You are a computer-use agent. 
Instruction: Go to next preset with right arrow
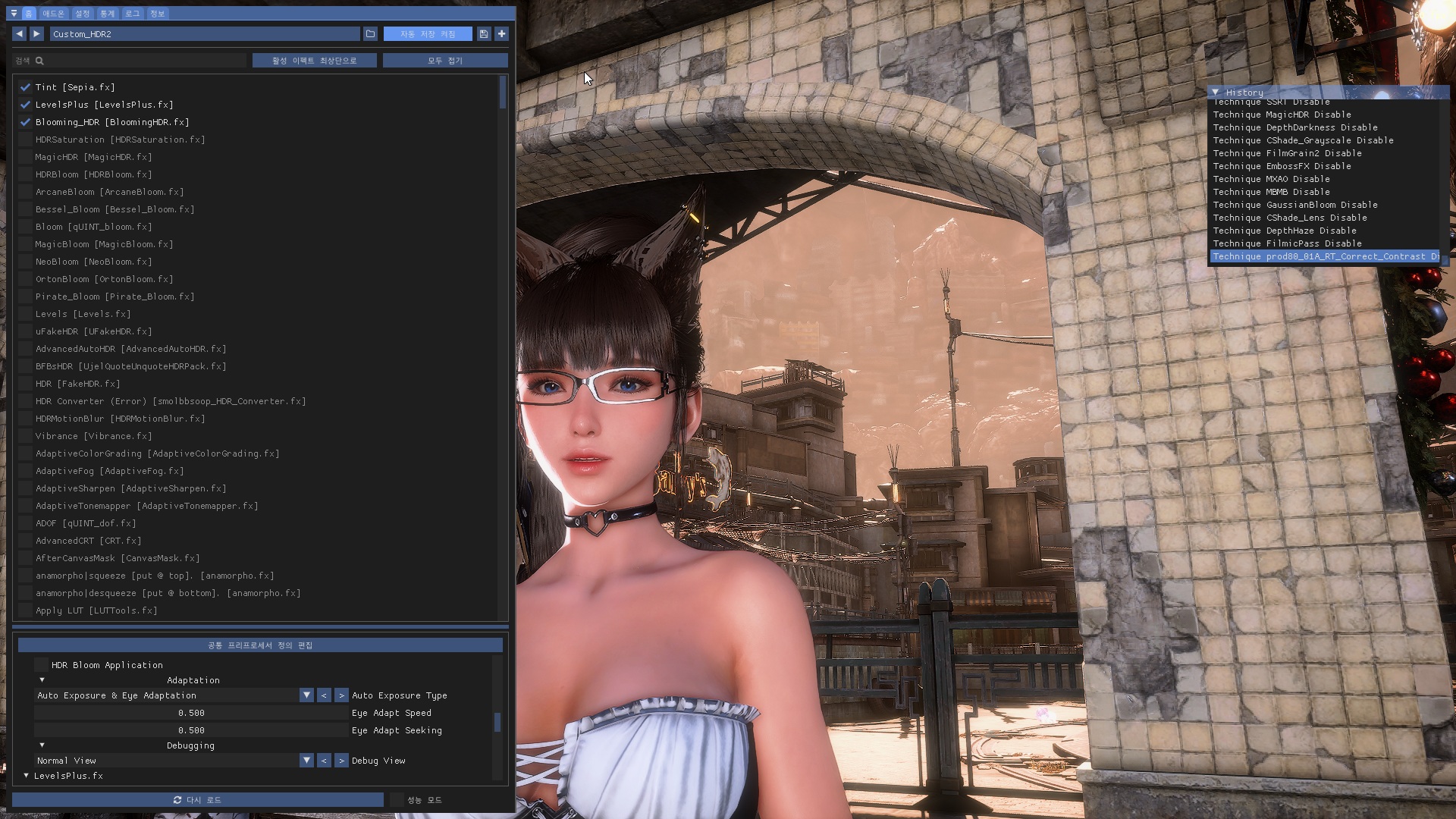[36, 33]
